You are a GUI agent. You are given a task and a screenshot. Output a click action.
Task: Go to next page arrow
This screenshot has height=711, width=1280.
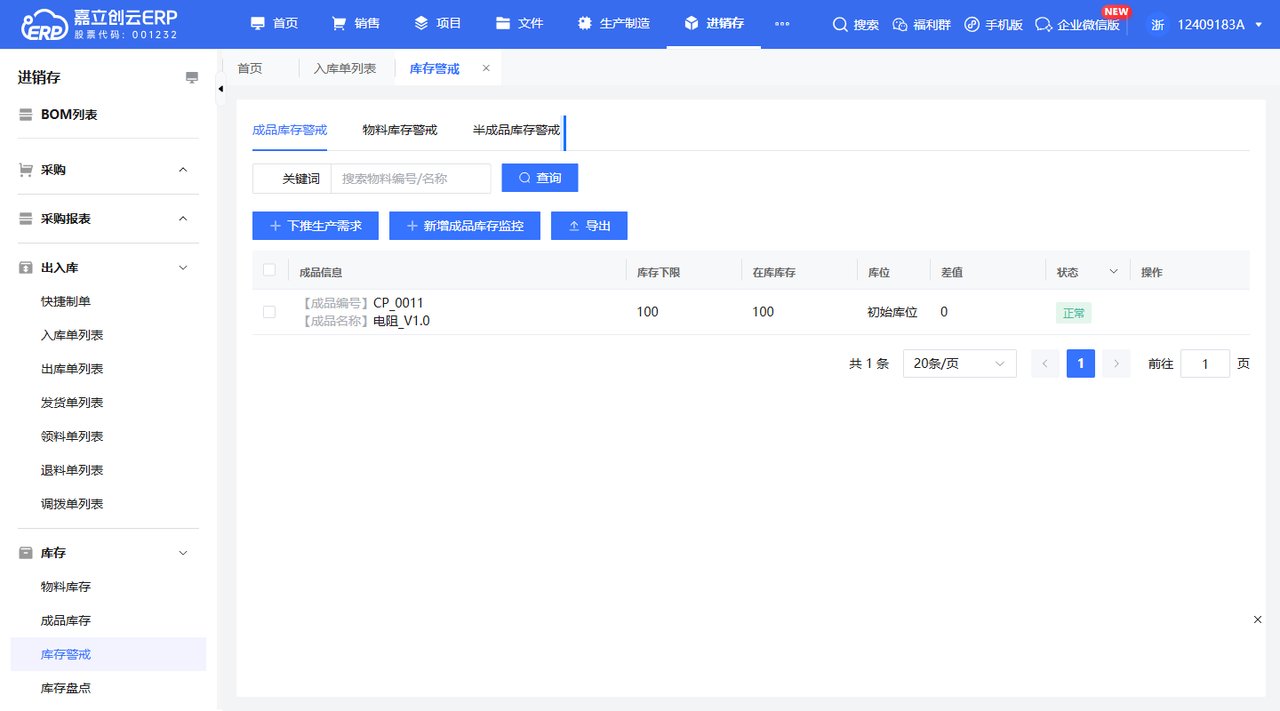1117,364
